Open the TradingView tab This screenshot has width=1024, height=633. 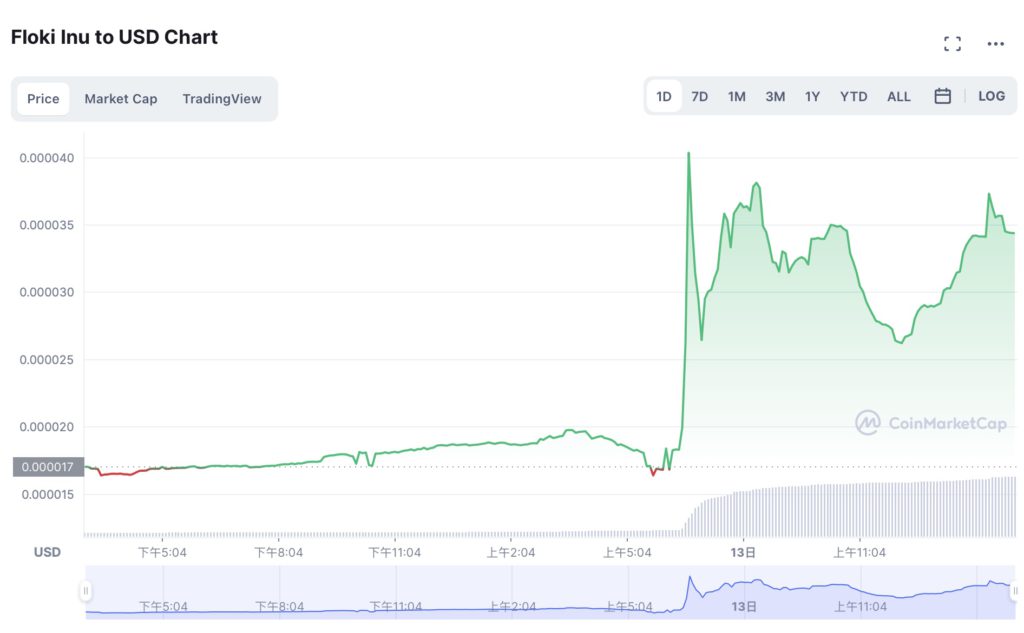222,99
